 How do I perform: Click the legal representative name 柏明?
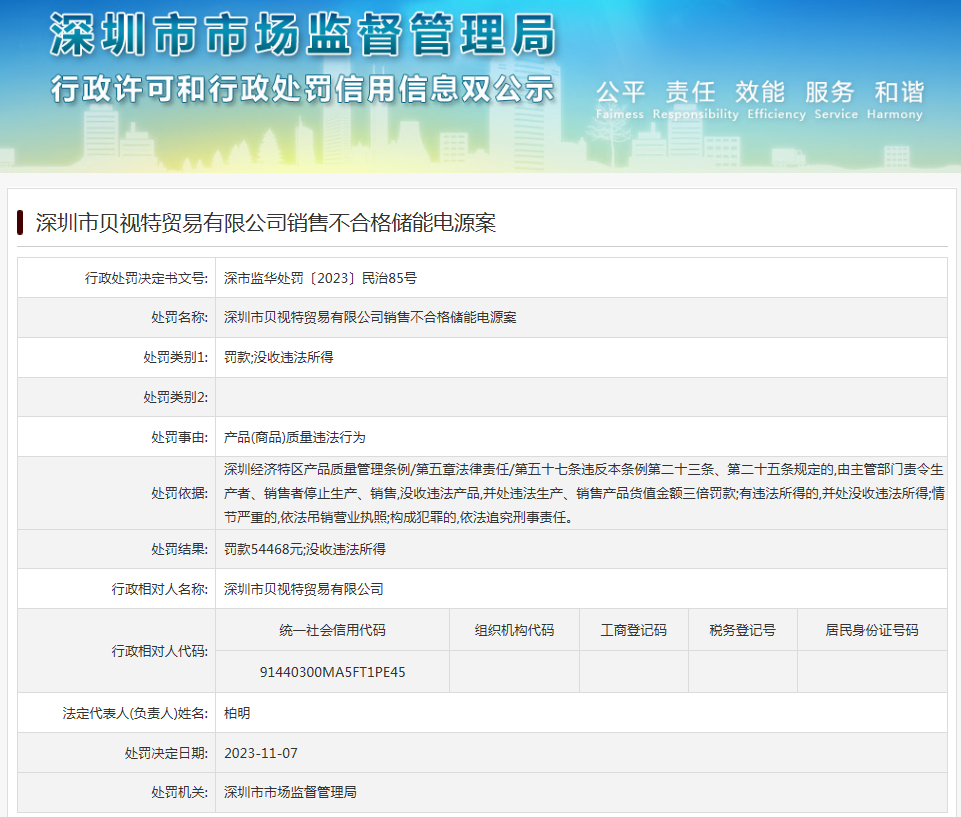point(237,713)
